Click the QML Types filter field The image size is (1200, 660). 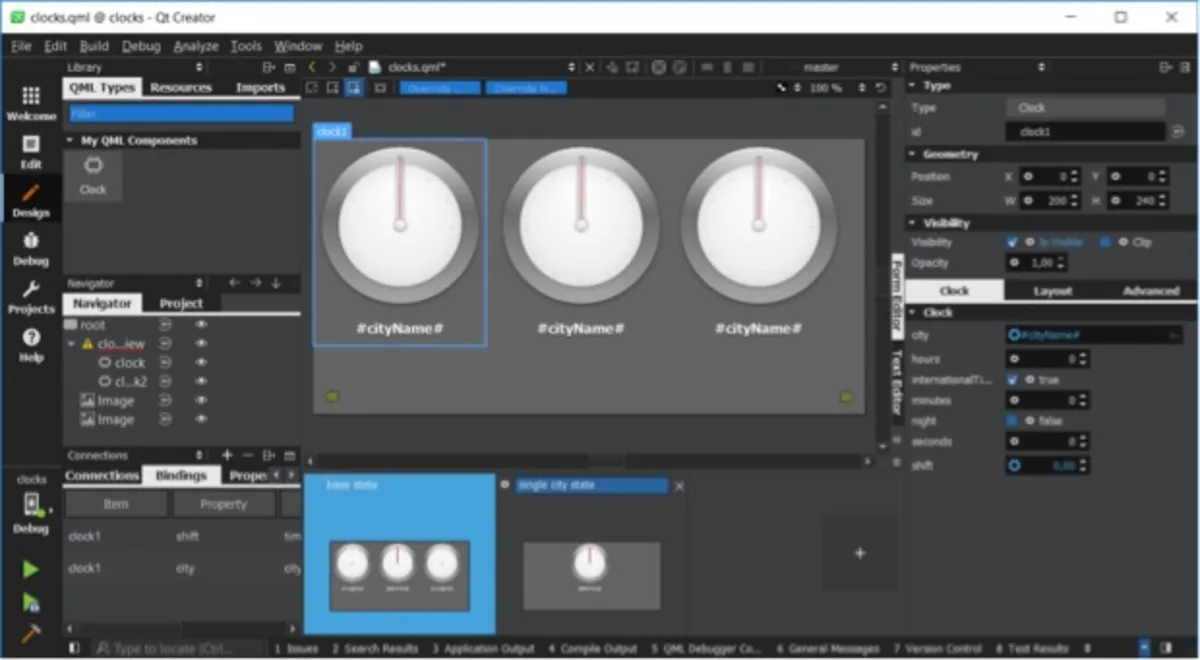[x=181, y=114]
